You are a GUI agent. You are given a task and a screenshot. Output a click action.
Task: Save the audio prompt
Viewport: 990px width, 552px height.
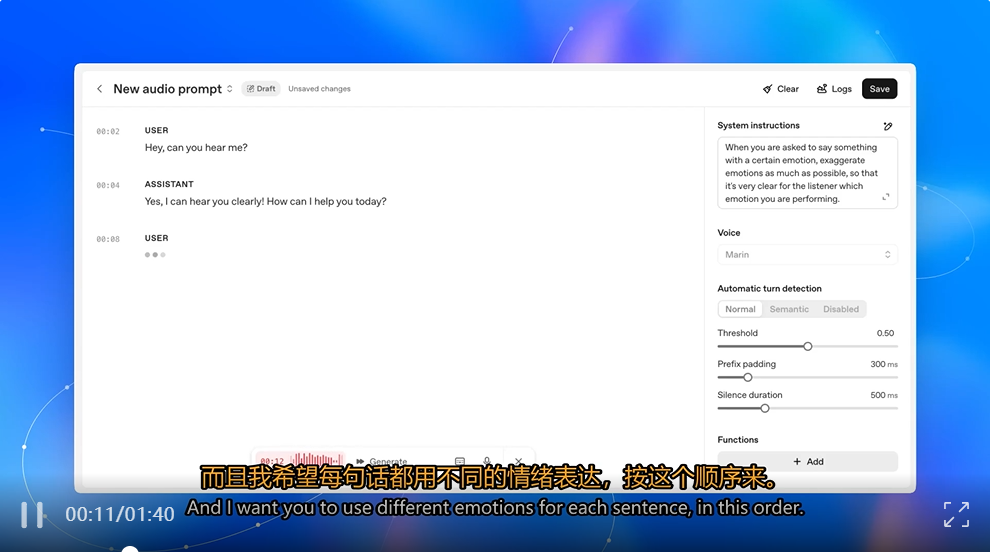[879, 89]
